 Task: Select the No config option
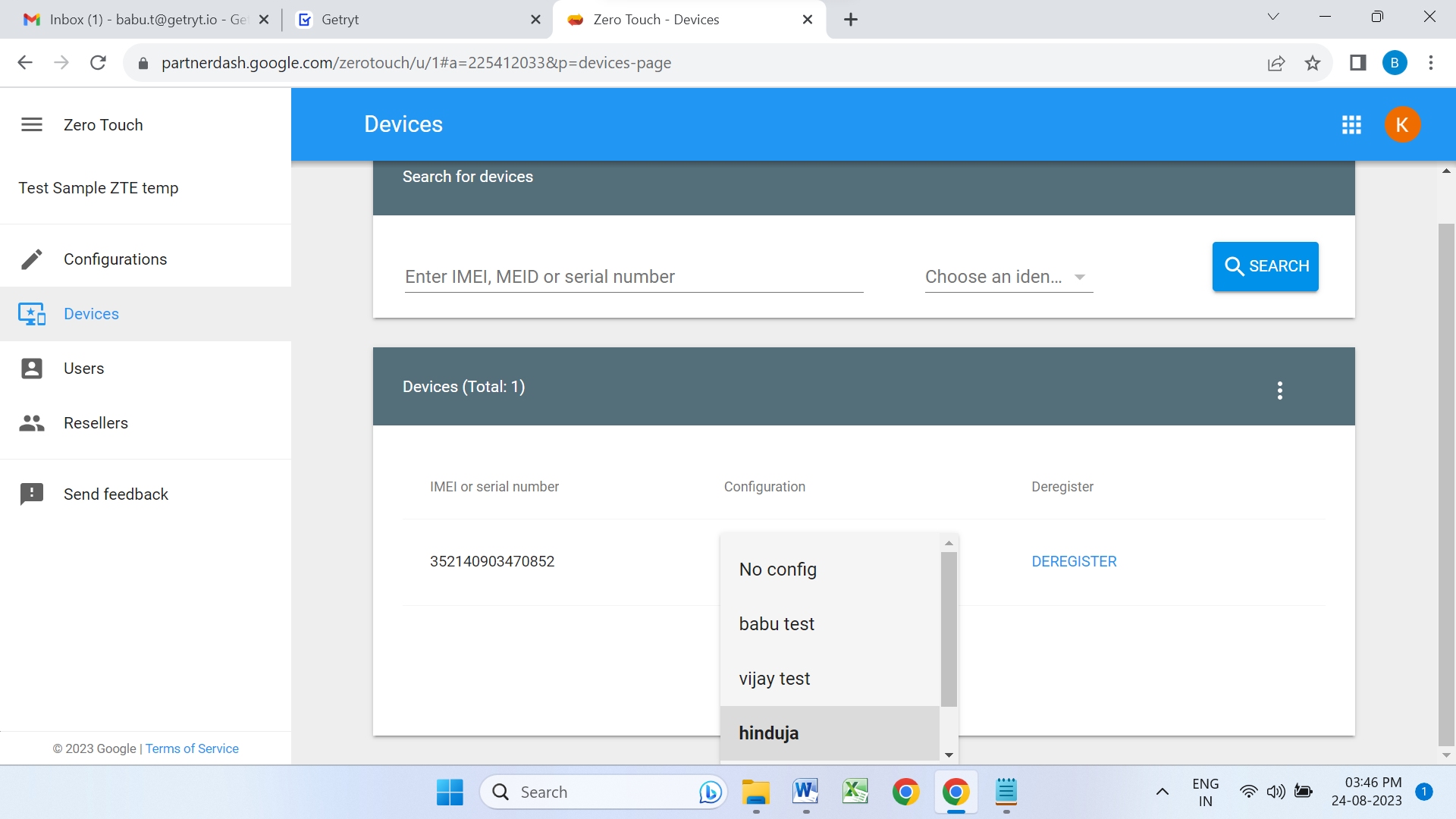(x=778, y=570)
